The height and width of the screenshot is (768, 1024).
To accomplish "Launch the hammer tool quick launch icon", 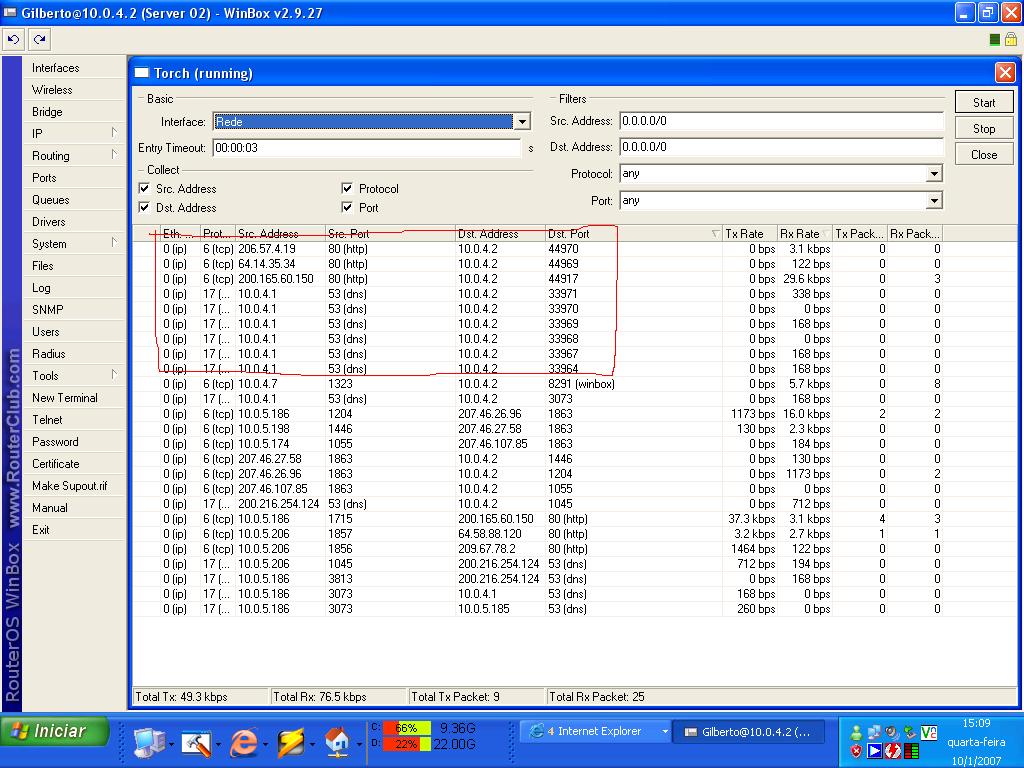I will pos(196,743).
